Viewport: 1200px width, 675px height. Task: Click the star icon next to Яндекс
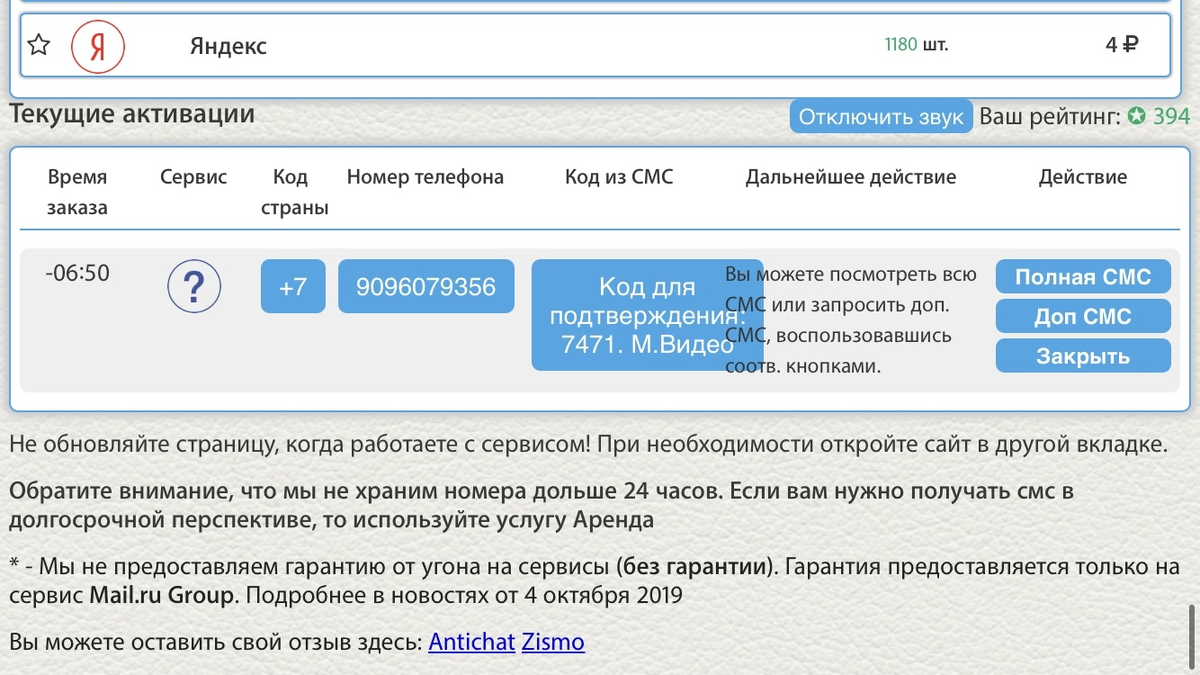[x=38, y=44]
